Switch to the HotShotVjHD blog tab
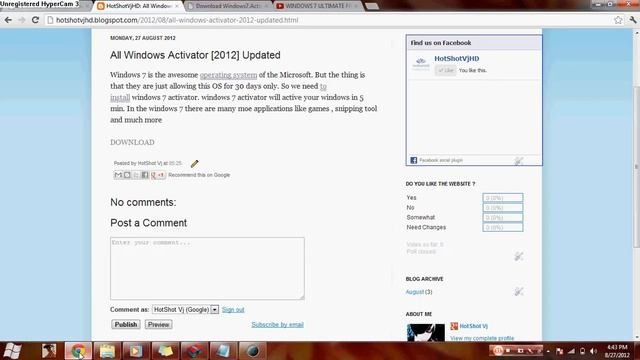Viewport: 640px width, 360px height. (138, 6)
